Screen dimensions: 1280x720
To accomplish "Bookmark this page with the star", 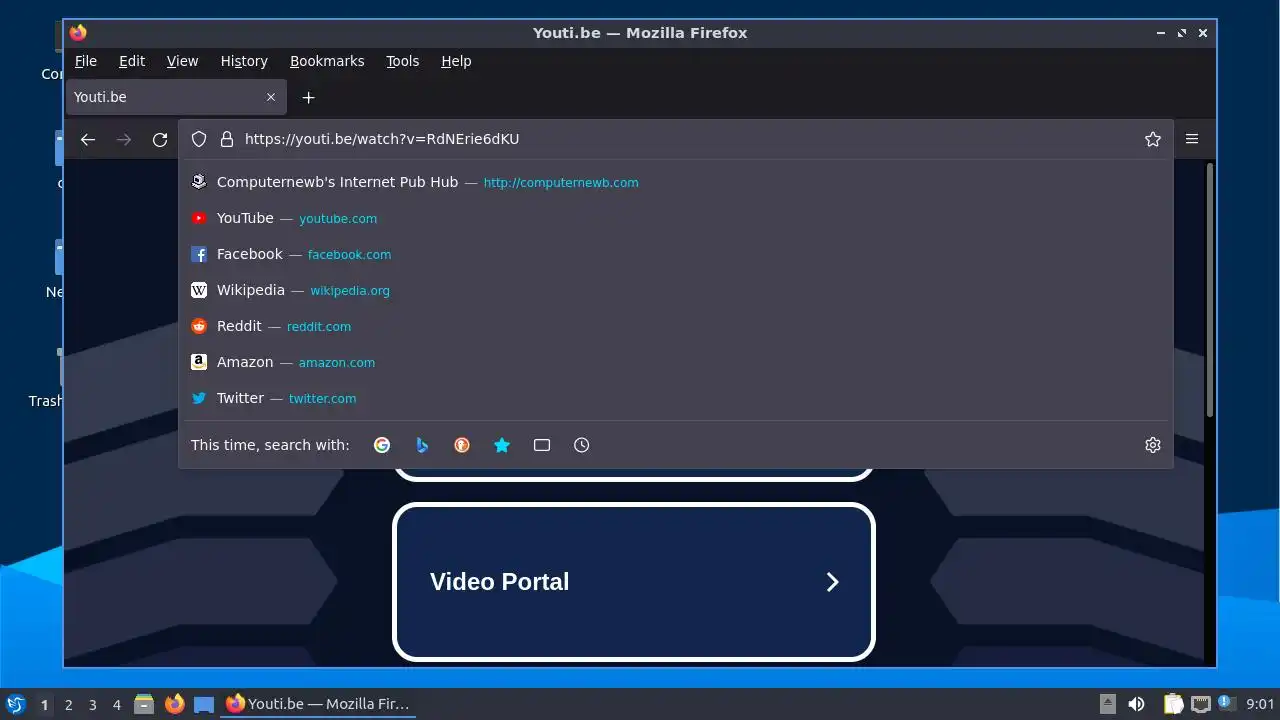I will [1153, 139].
